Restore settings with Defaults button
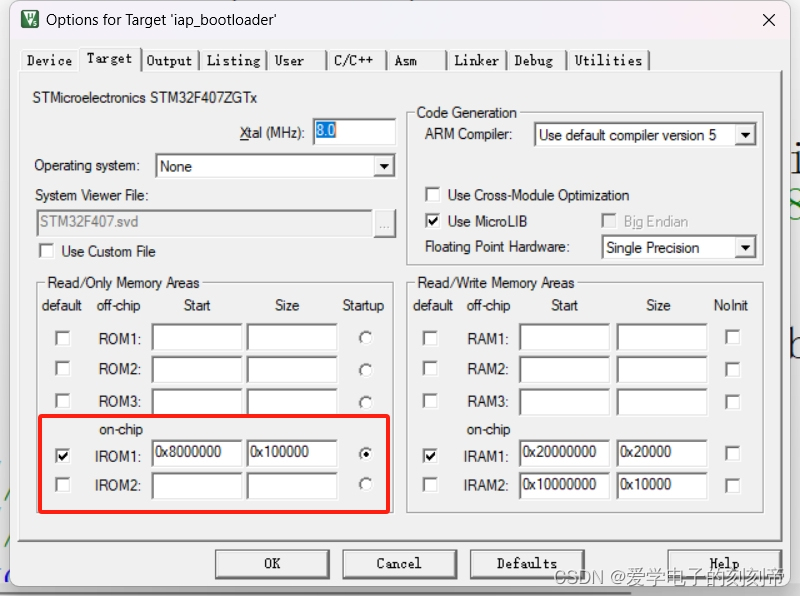The width and height of the screenshot is (800, 596). pyautogui.click(x=527, y=564)
